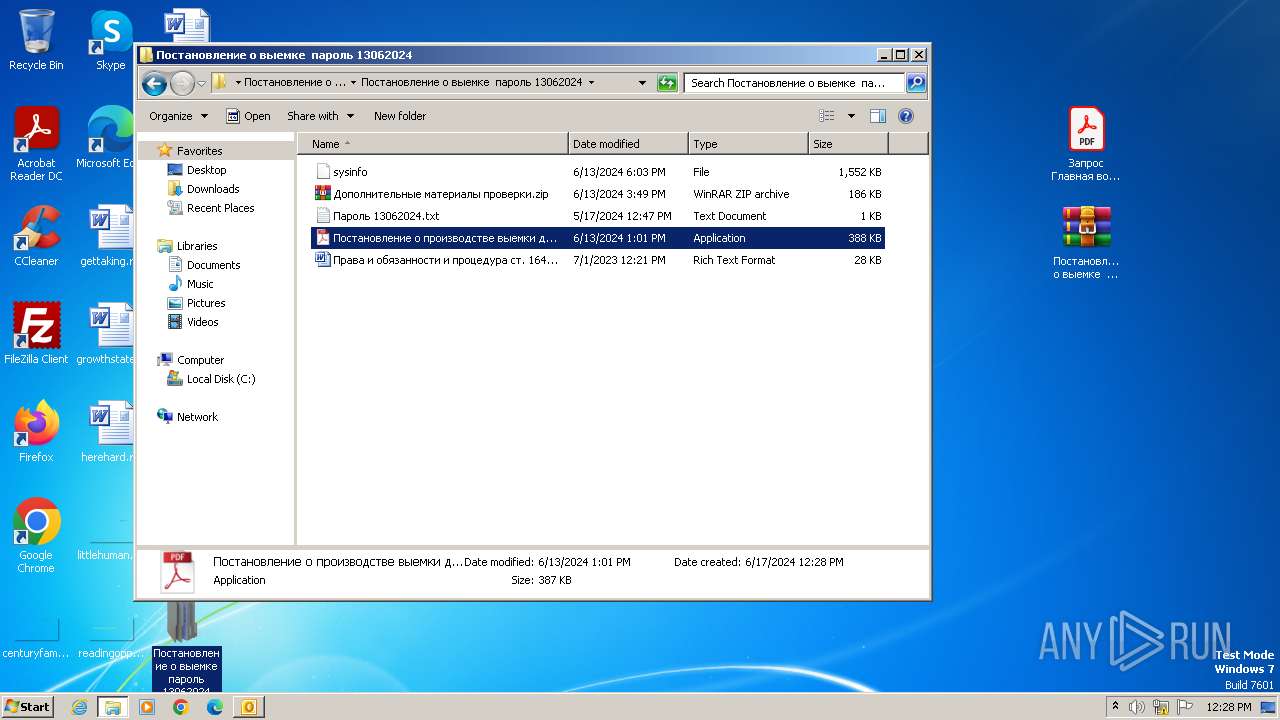Click the Outlook taskbar icon
Viewport: 1280px width, 720px height.
click(249, 707)
